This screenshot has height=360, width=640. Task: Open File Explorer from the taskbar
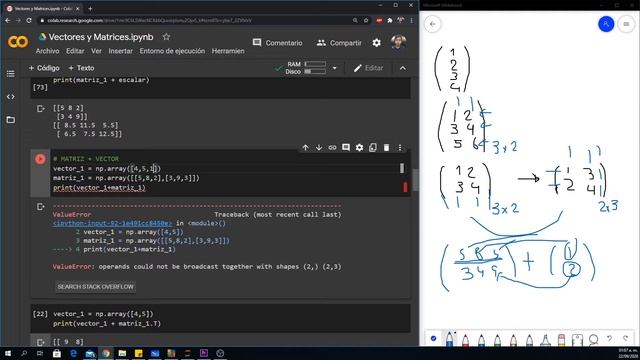click(x=122, y=353)
